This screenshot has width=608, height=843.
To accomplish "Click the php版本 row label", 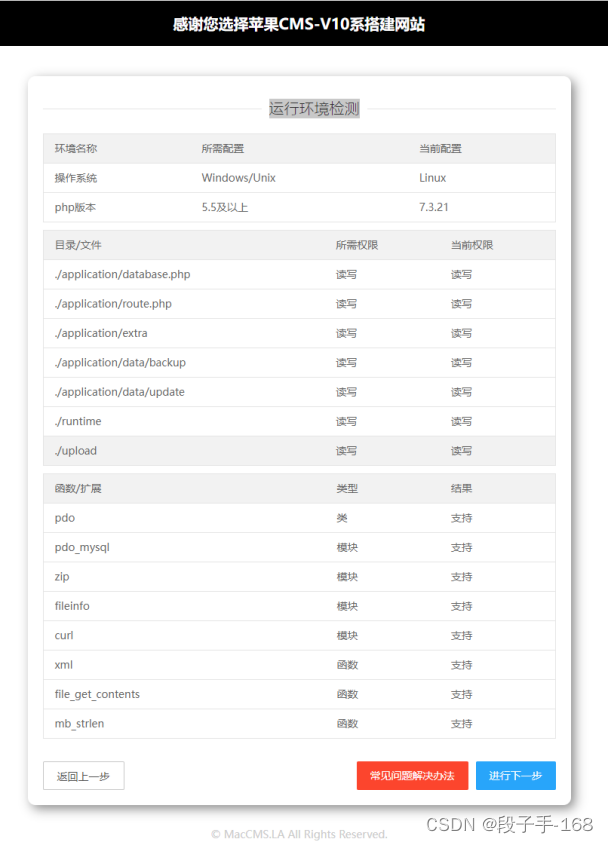I will 75,208.
